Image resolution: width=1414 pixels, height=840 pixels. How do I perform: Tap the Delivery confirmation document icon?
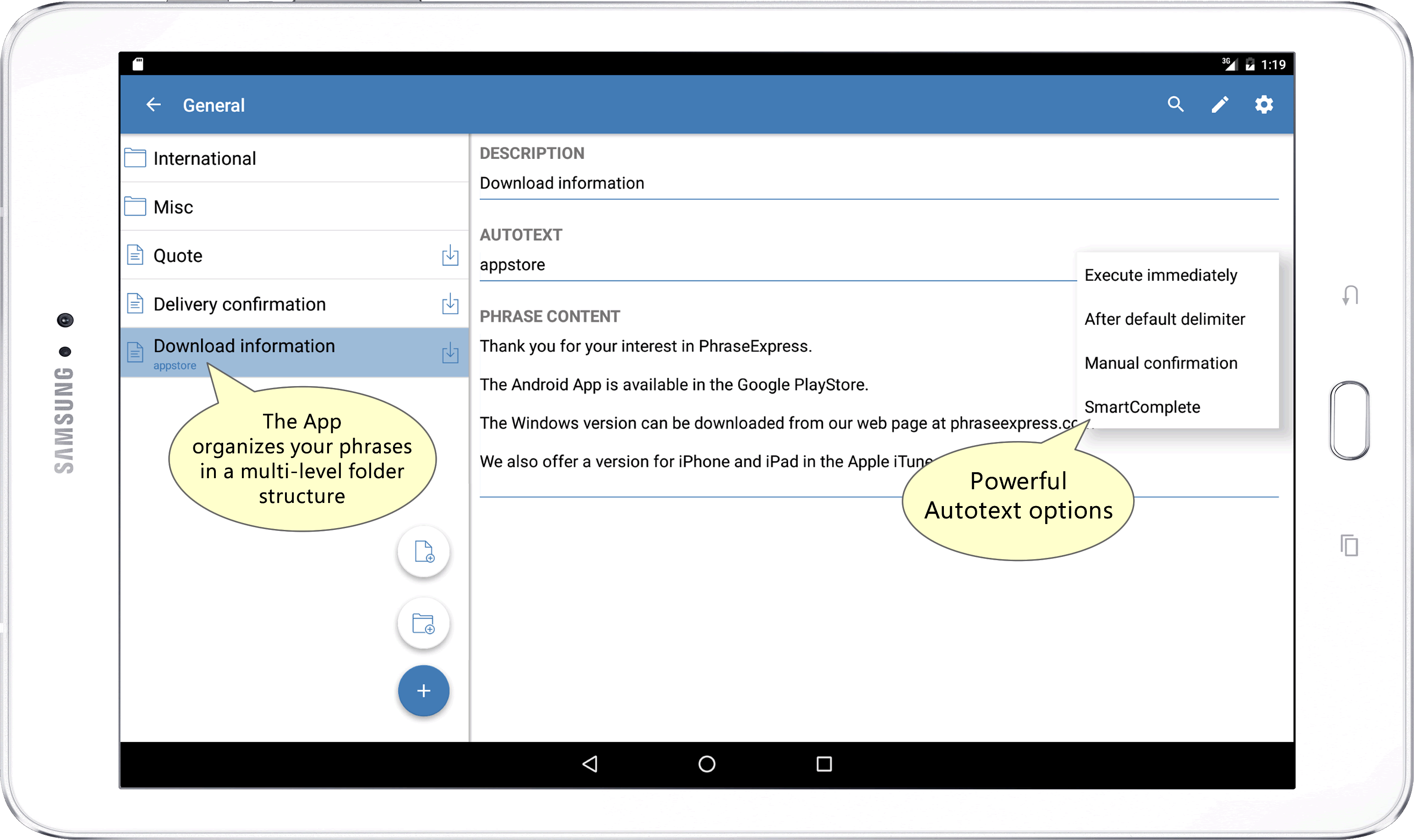[135, 304]
